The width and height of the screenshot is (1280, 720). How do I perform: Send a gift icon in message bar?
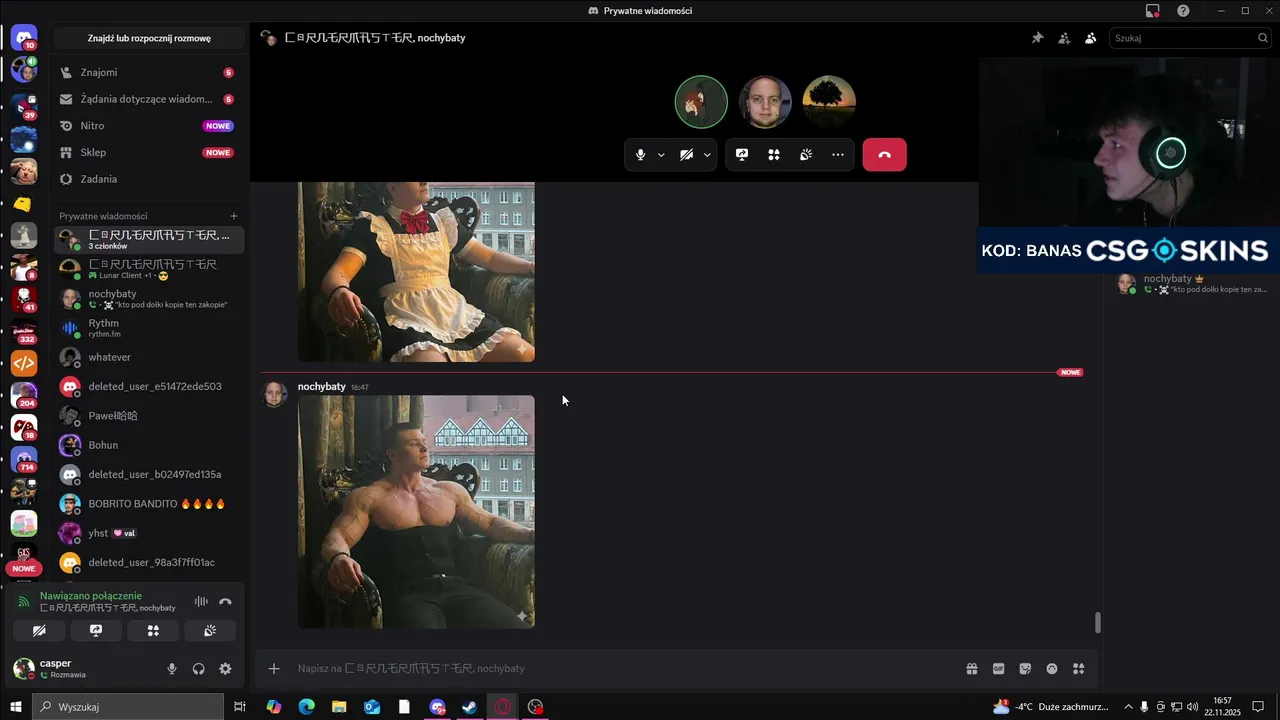(971, 669)
